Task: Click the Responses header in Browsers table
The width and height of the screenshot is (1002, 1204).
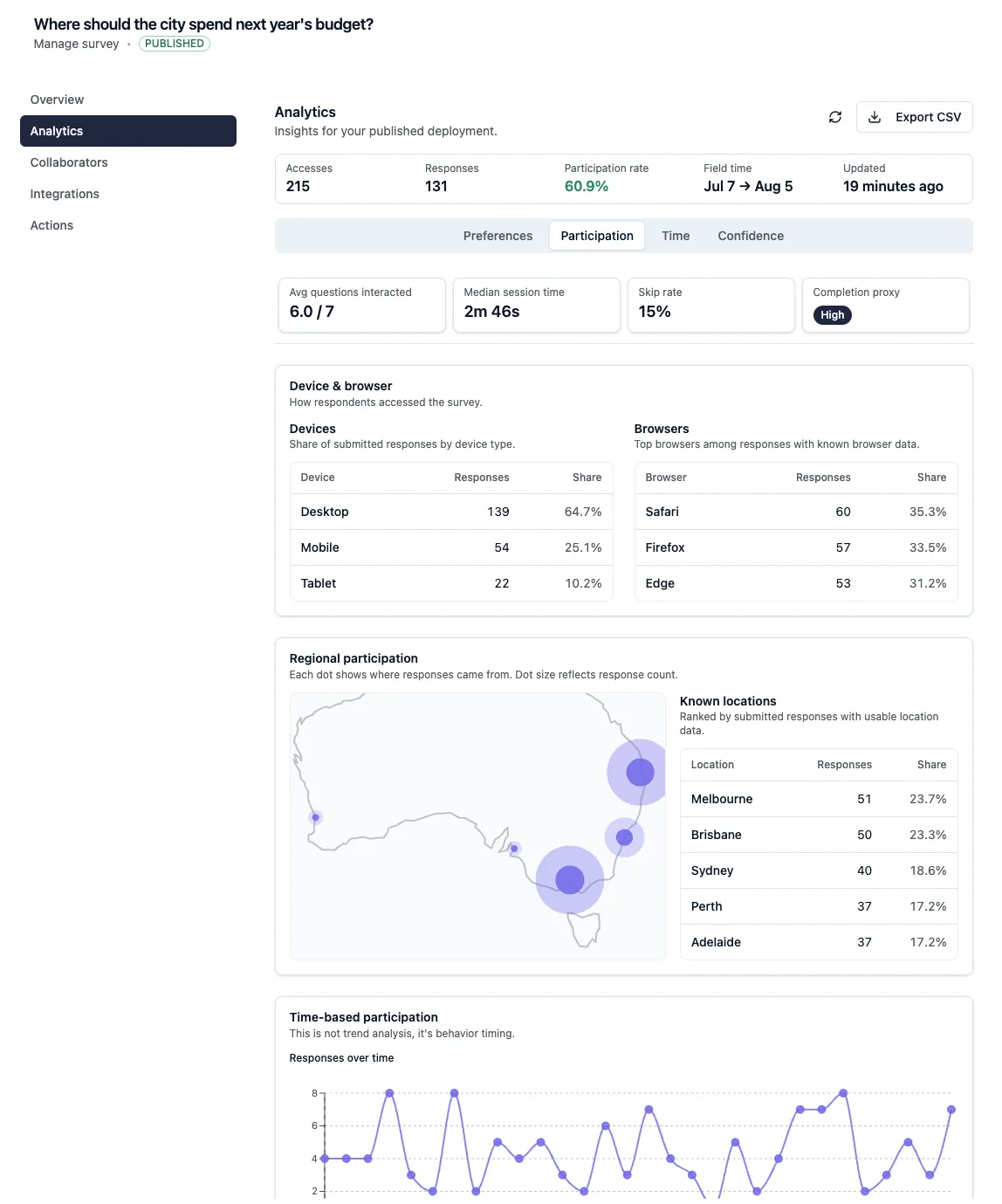Action: point(823,478)
